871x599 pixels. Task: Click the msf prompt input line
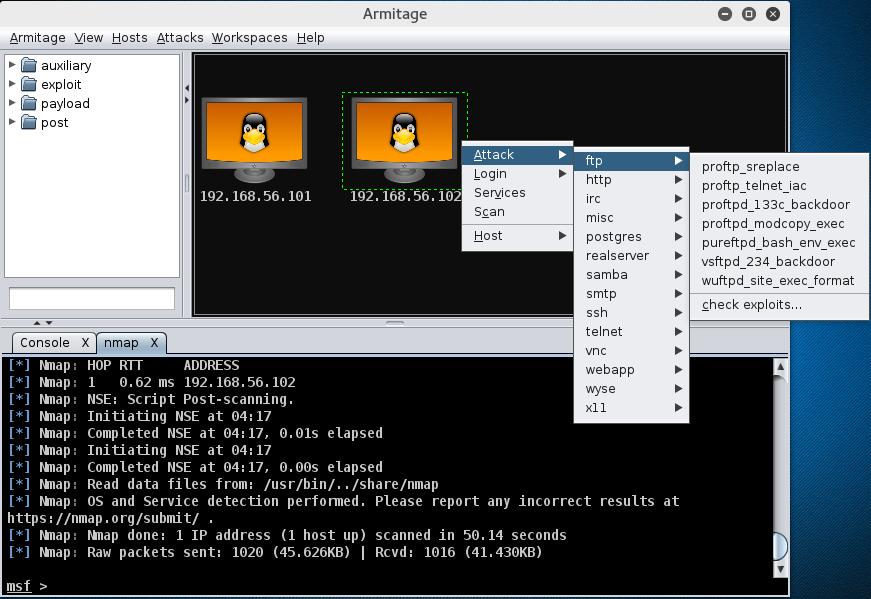coord(394,586)
